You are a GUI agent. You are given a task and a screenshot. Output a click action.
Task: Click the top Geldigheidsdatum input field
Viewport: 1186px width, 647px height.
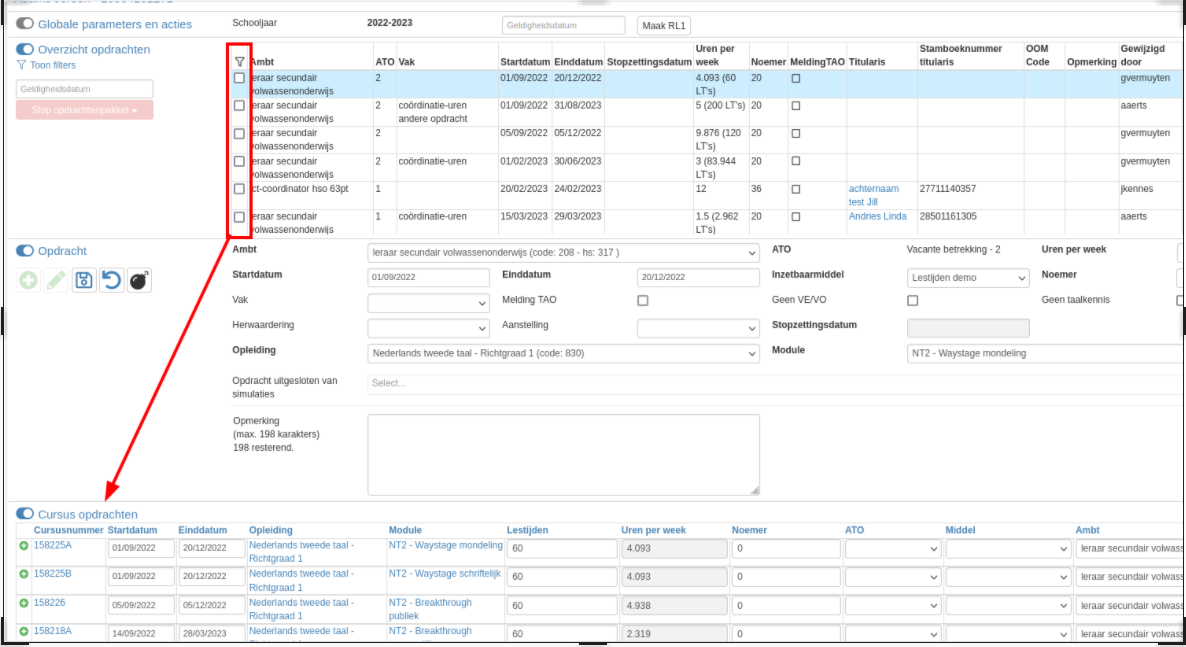[x=564, y=26]
